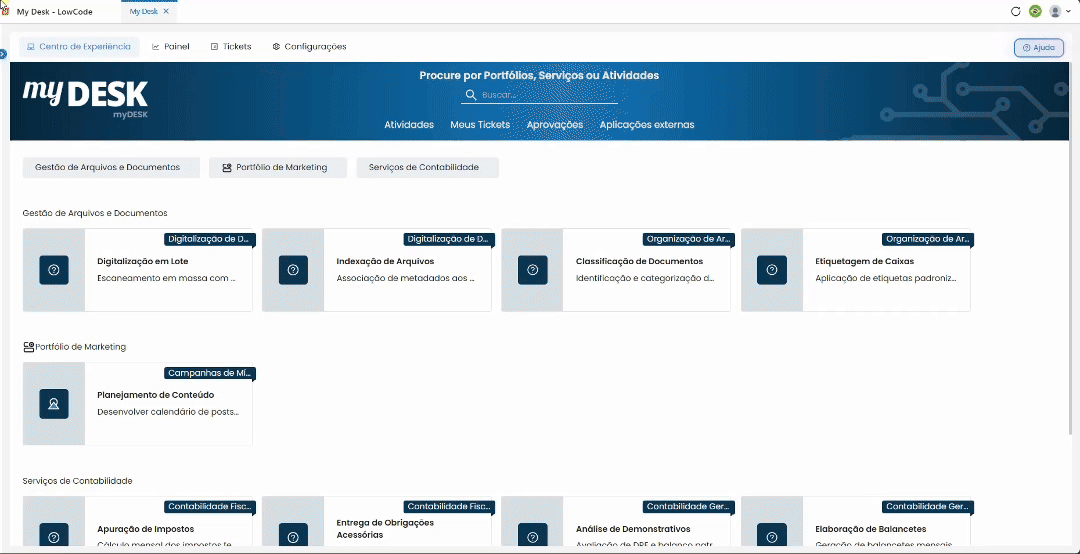Image resolution: width=1080 pixels, height=554 pixels.
Task: Click the myDESK logo
Action: pos(85,99)
